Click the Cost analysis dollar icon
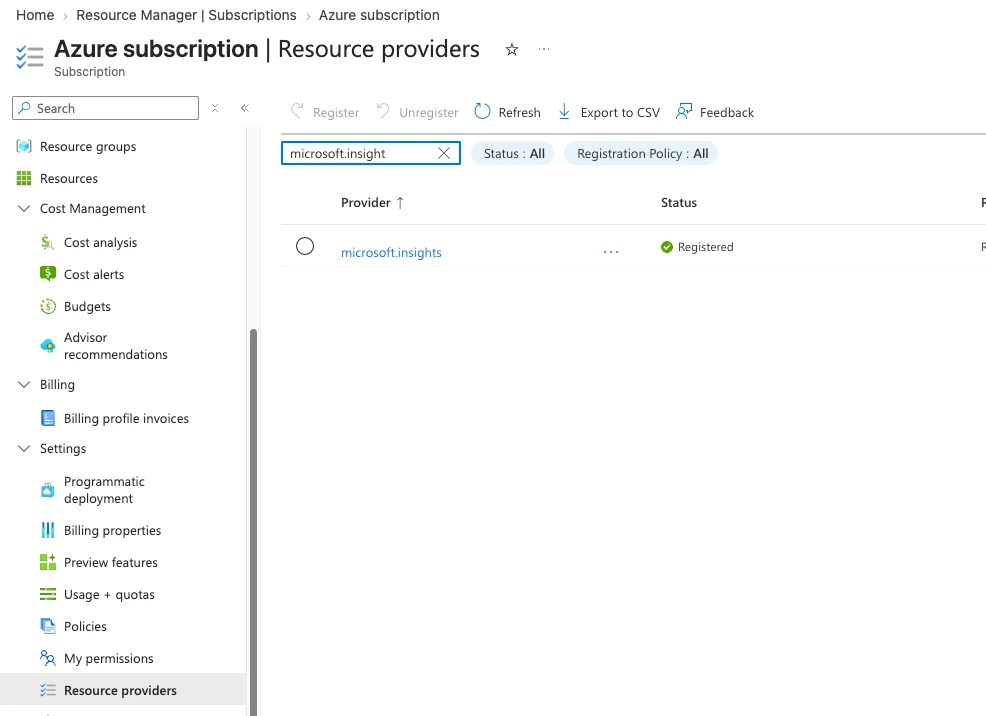Screen dimensions: 986x716 point(48,243)
